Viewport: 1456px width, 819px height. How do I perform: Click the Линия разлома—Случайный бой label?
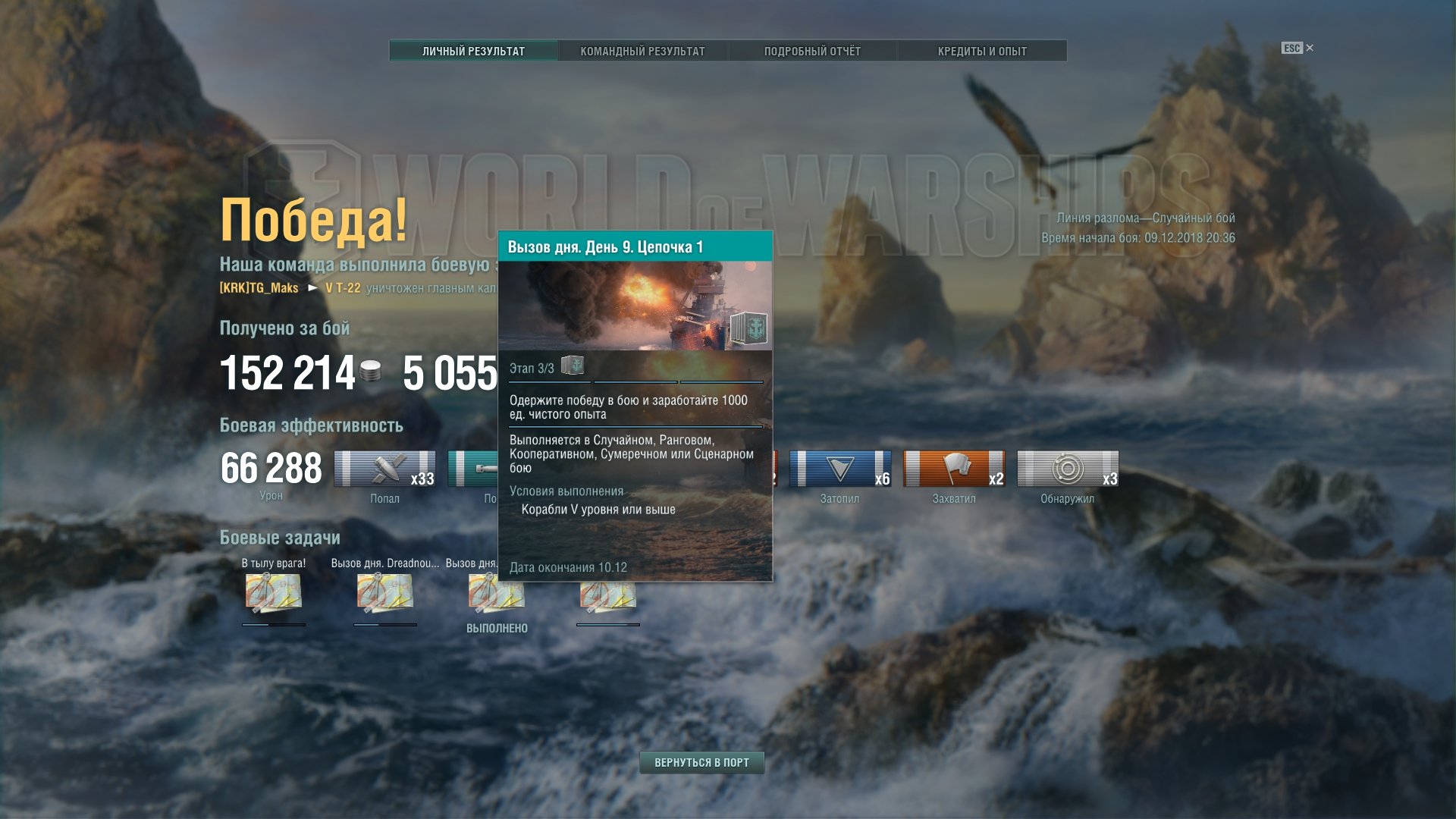click(1145, 218)
